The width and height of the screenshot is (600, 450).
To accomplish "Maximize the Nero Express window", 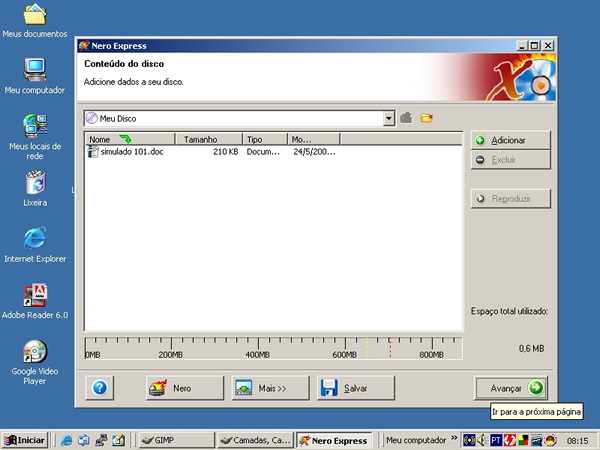I will pos(535,46).
